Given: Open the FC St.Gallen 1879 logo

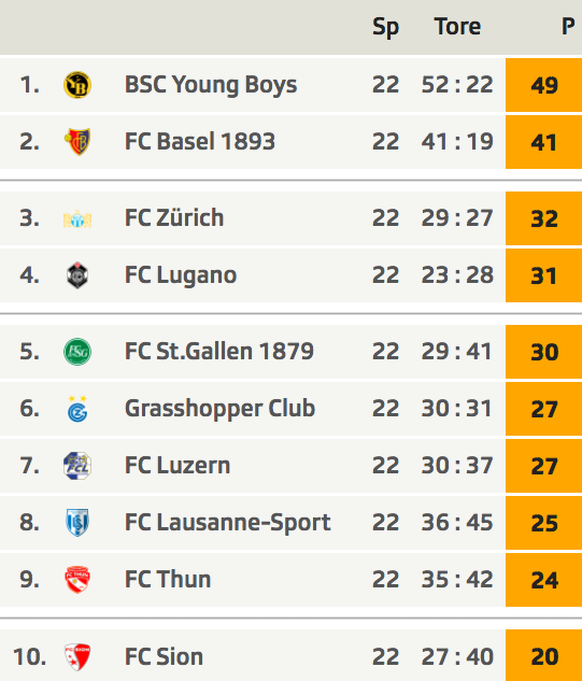Looking at the screenshot, I should (x=77, y=352).
